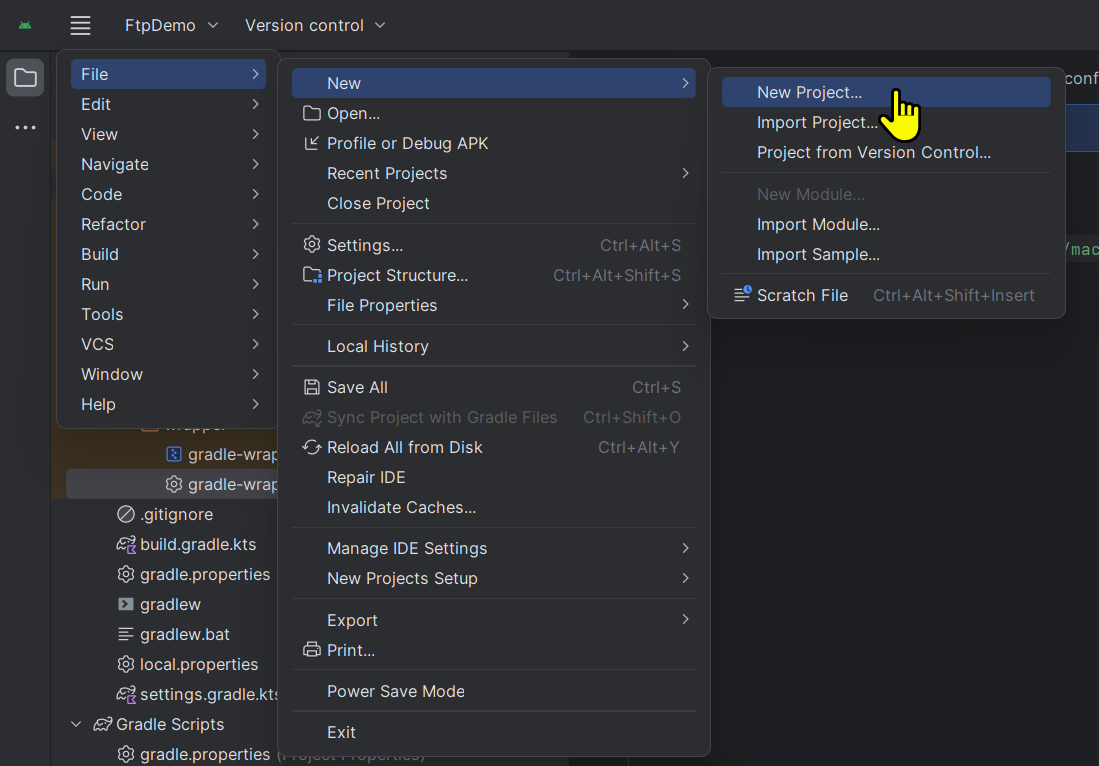Collapse the Gradle Scripts tree node
The height and width of the screenshot is (766, 1099).
[76, 724]
